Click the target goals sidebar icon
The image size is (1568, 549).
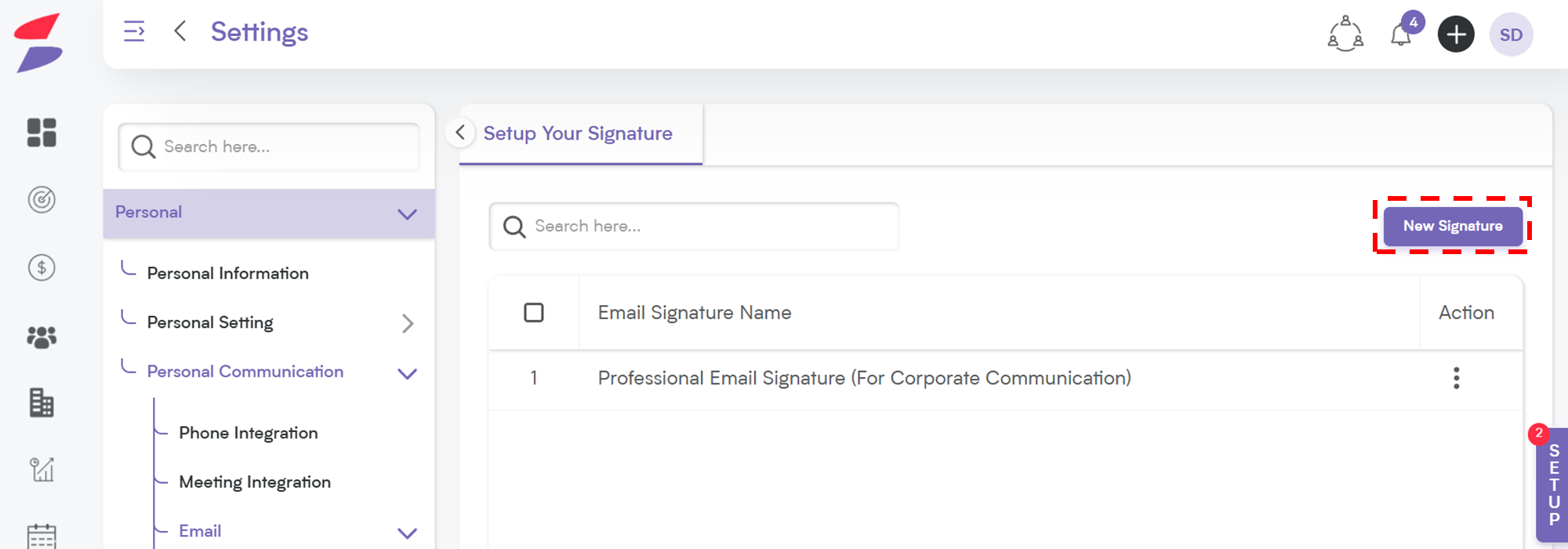click(x=42, y=200)
